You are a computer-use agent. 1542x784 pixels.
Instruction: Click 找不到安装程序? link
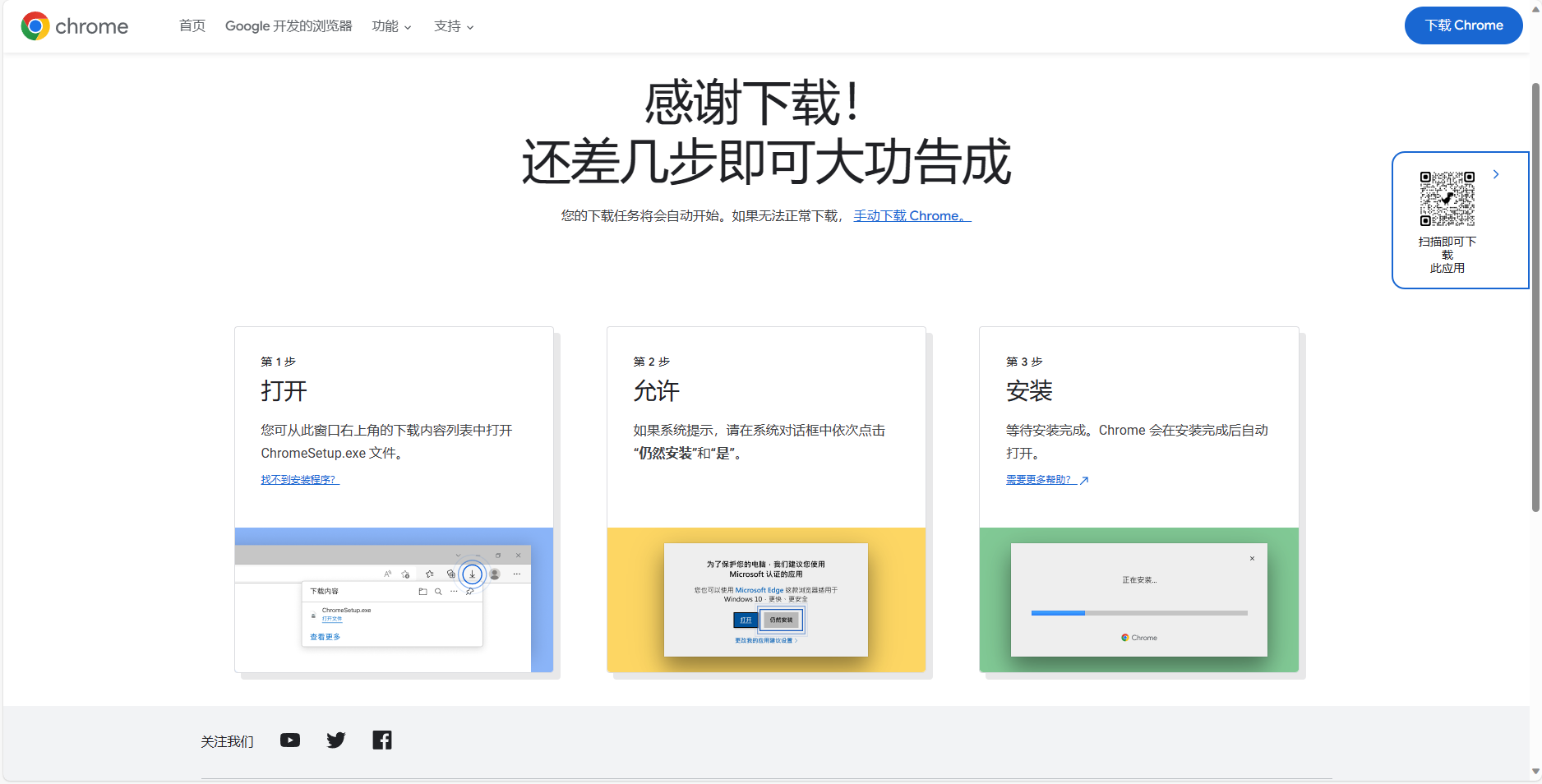pyautogui.click(x=300, y=480)
